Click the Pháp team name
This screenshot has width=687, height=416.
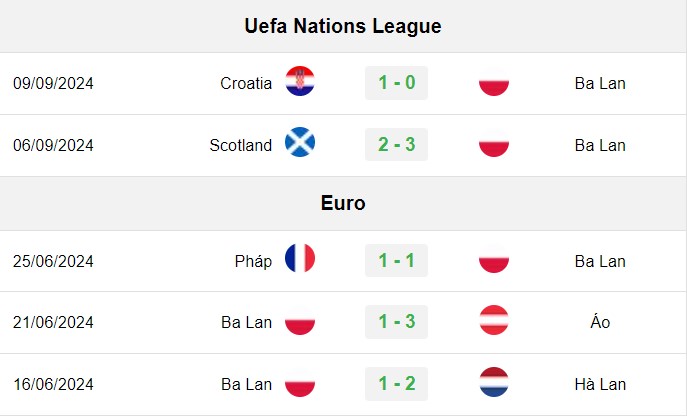tap(253, 262)
